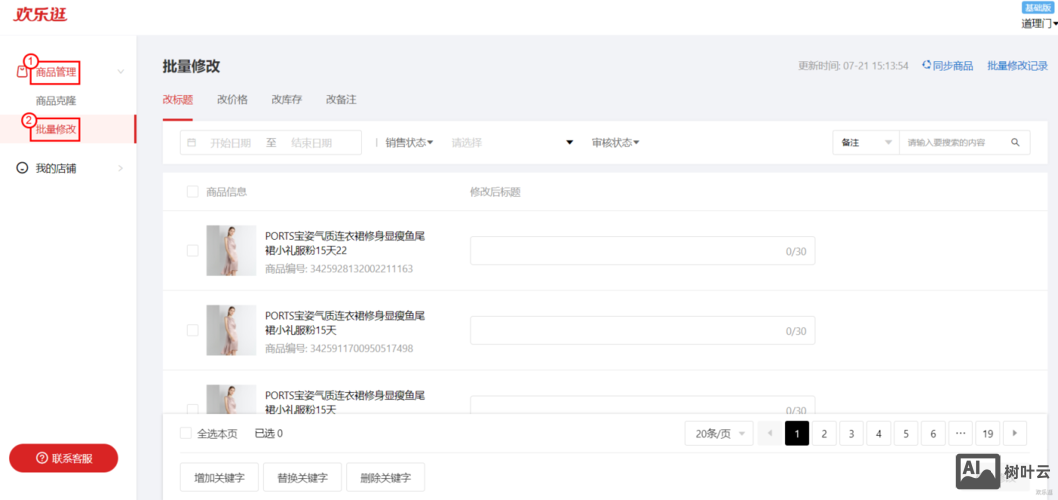This screenshot has width=1058, height=500.
Task: Click the search magnifier icon
Action: 1015,143
